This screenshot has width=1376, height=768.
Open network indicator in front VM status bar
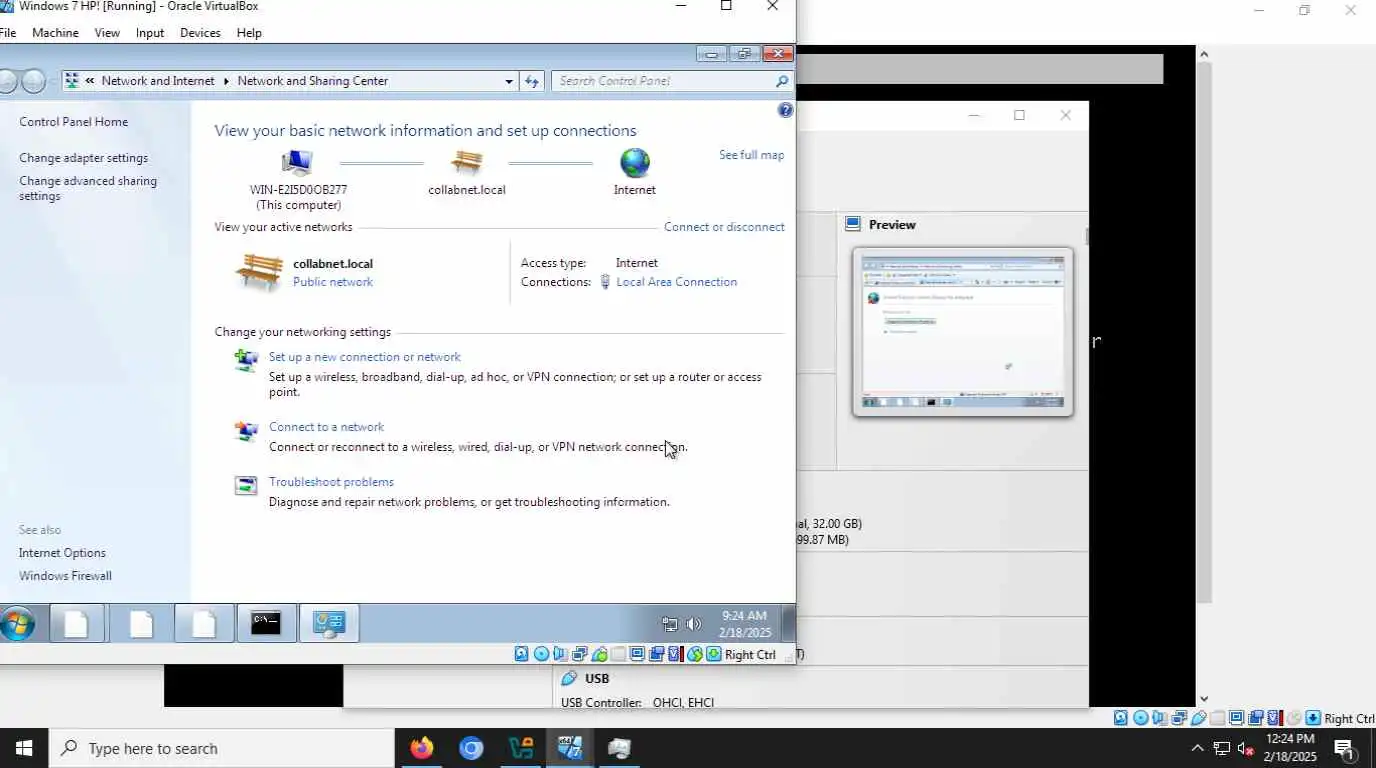[580, 654]
